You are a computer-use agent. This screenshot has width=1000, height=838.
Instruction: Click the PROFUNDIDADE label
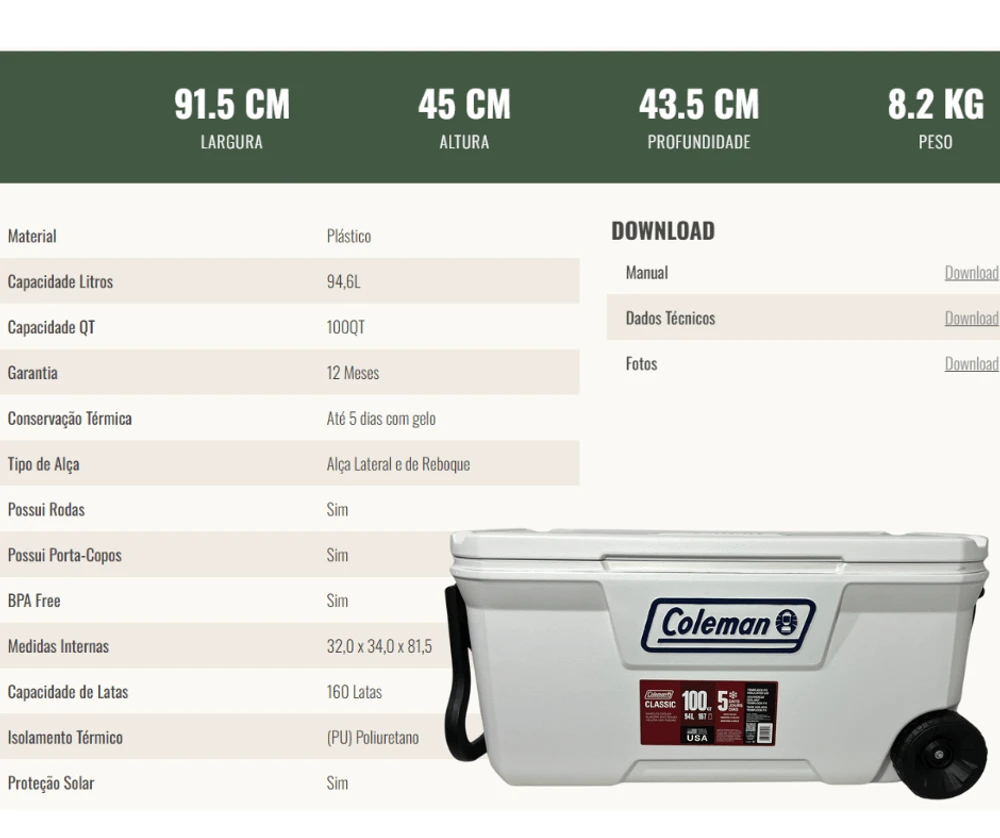coord(699,142)
